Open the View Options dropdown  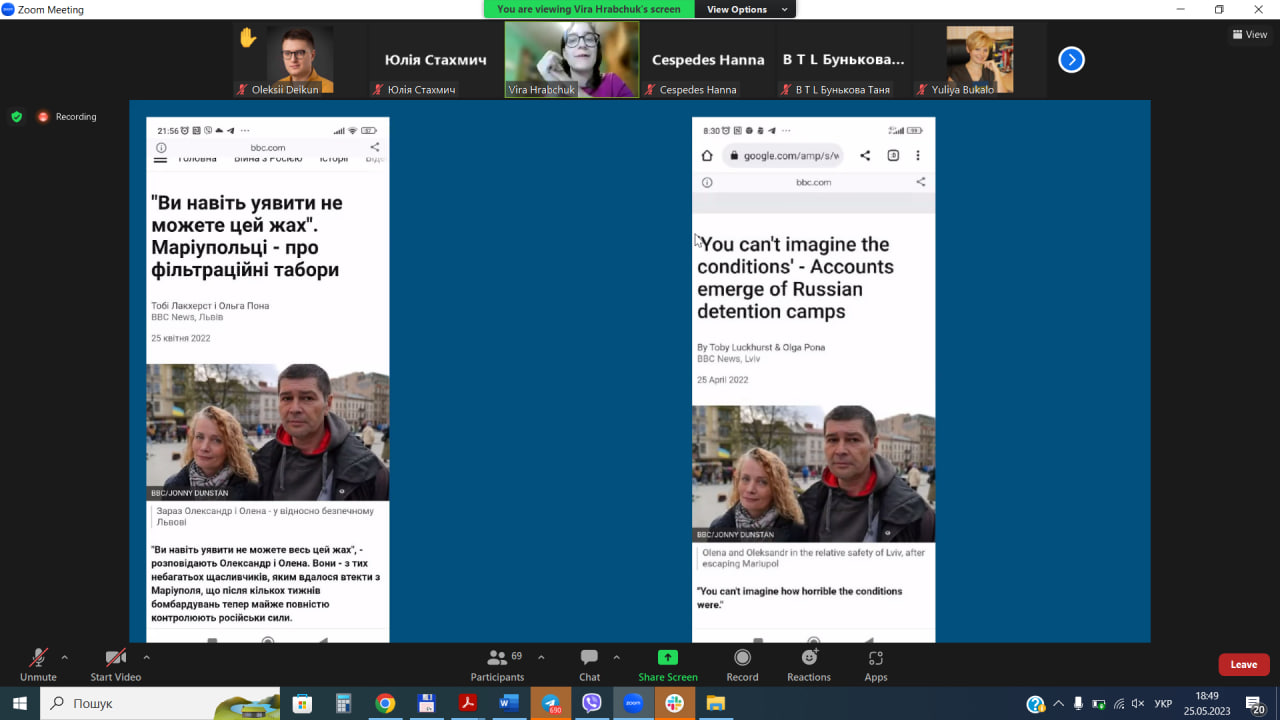747,9
